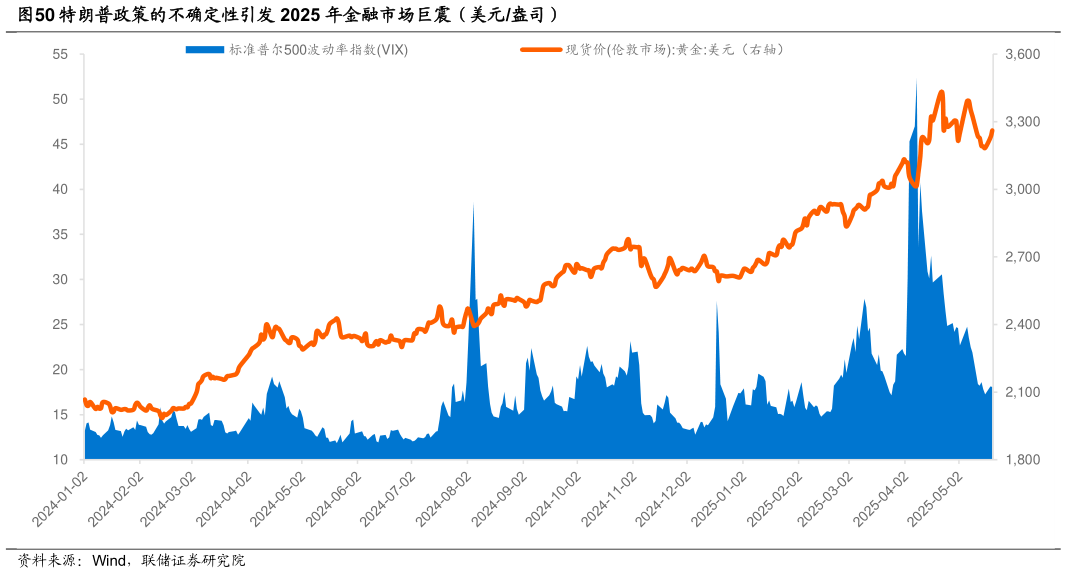The height and width of the screenshot is (573, 1066).
Task: Click the 3,300 tick on right axis
Action: (1022, 122)
